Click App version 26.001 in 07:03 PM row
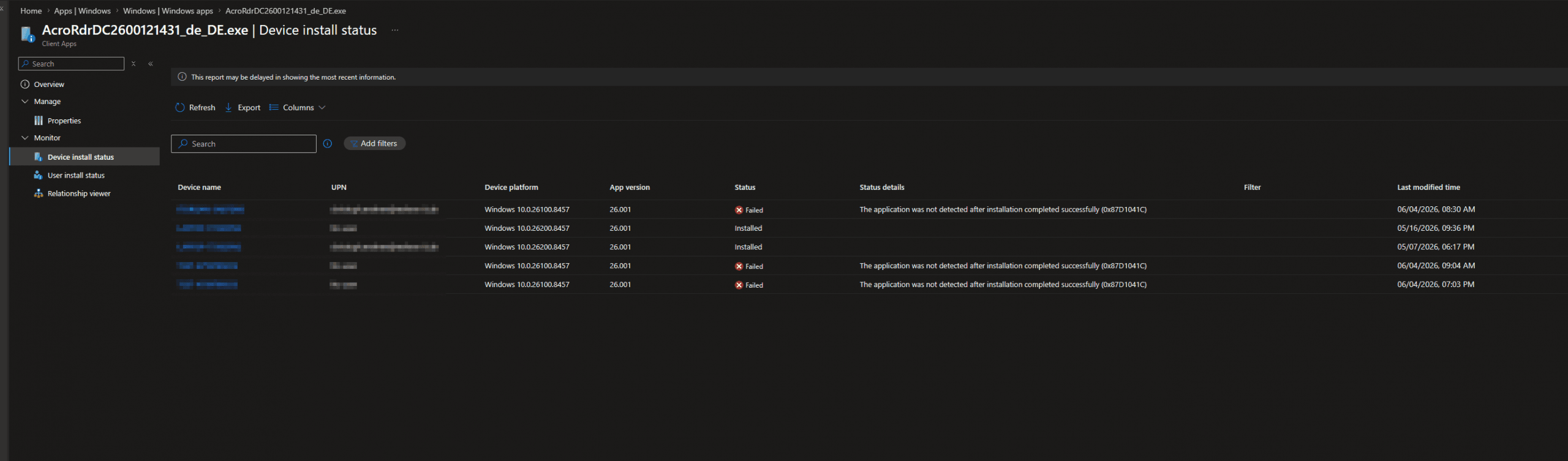This screenshot has width=1568, height=461. [x=620, y=285]
